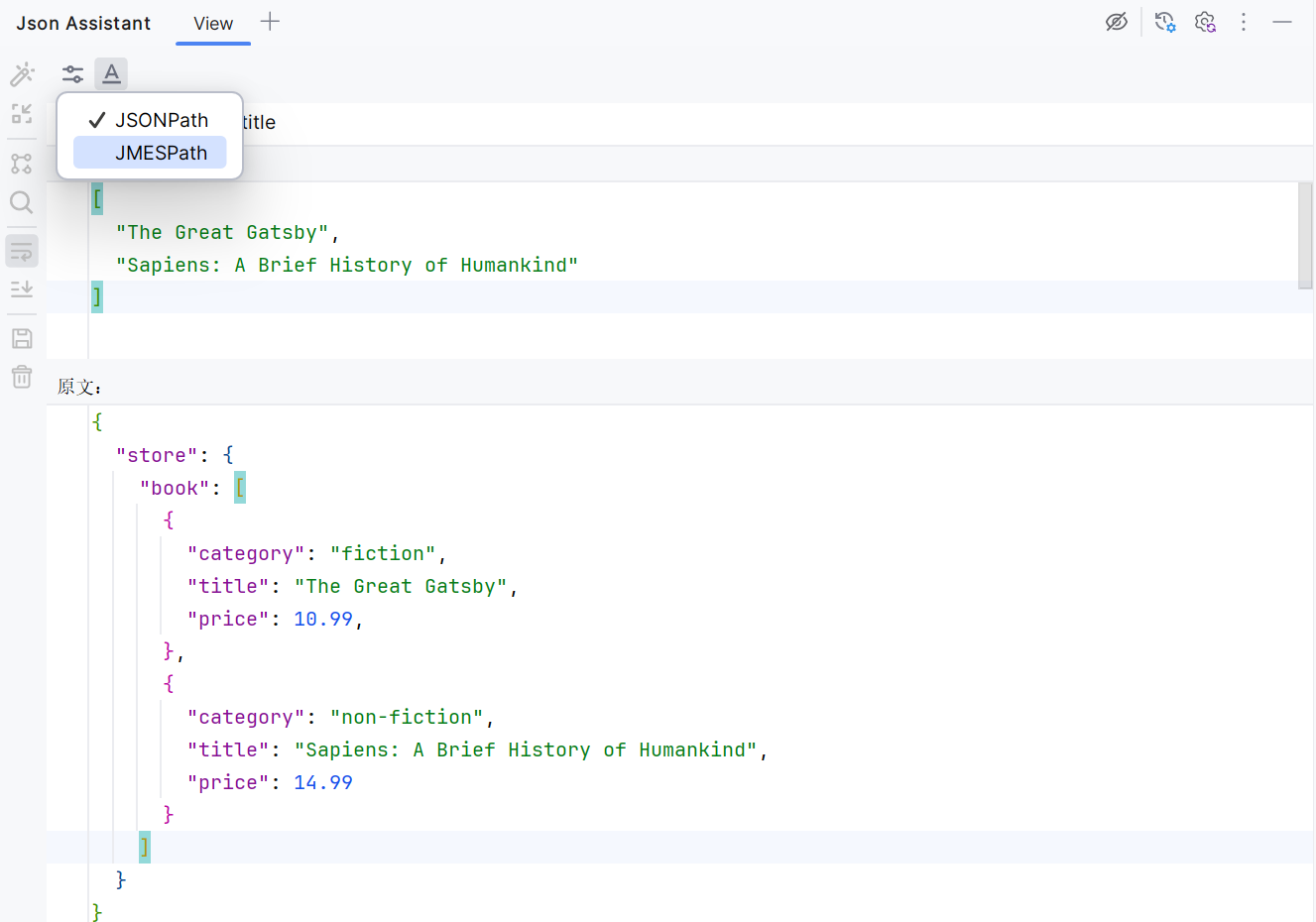Select the checked JSONPath menu entry
The width and height of the screenshot is (1316, 922).
(162, 120)
